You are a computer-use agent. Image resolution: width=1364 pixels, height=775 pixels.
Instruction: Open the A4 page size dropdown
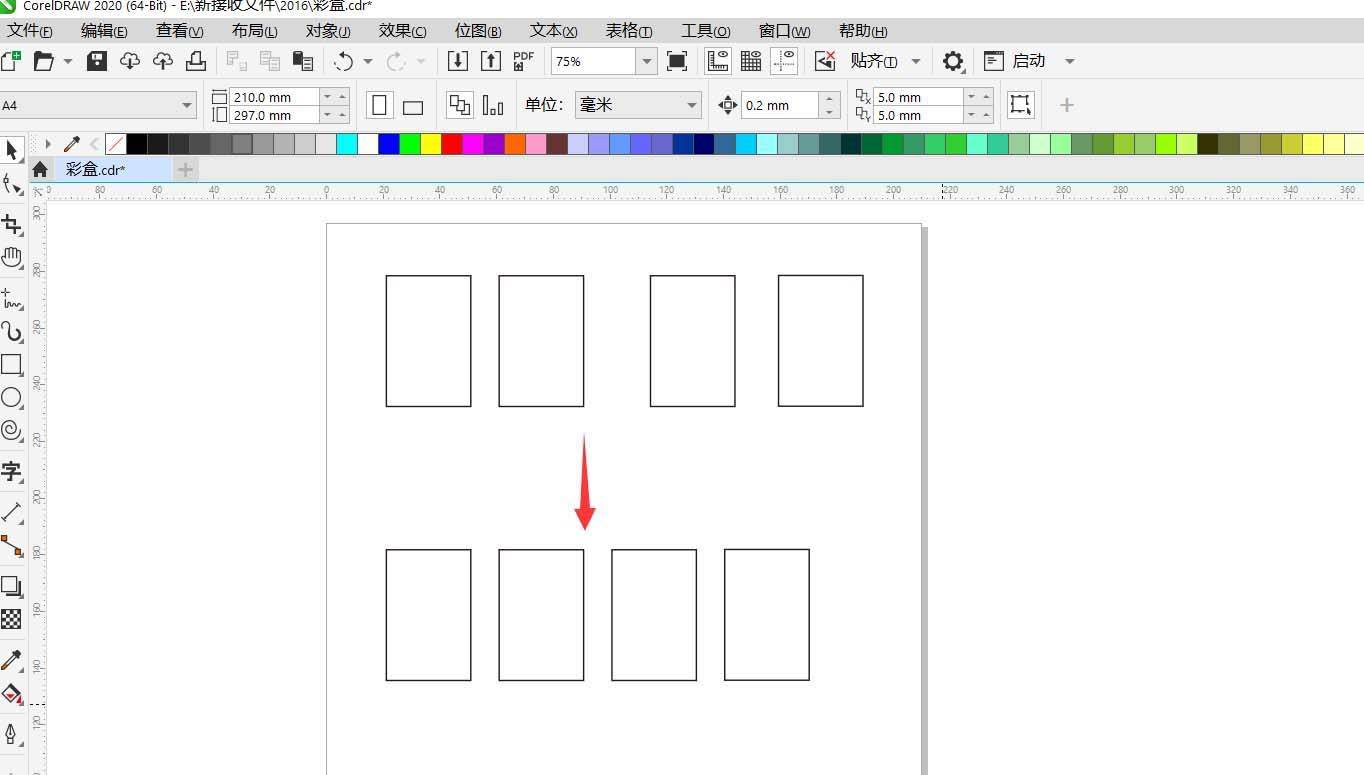pos(187,105)
